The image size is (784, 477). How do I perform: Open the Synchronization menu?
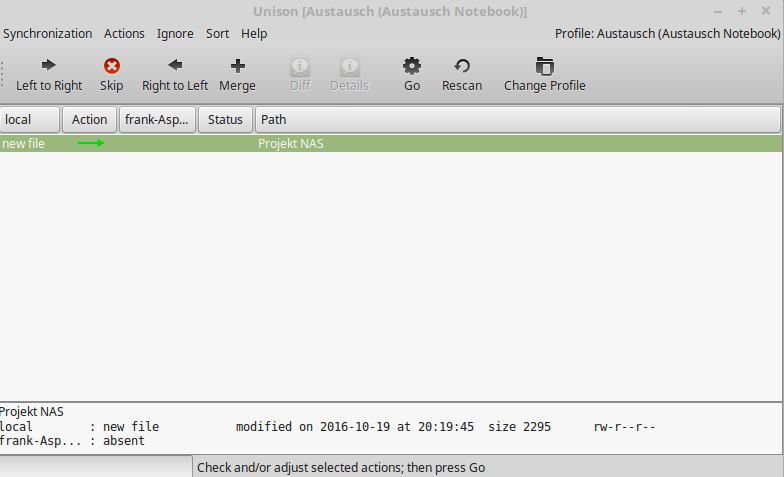pos(48,34)
